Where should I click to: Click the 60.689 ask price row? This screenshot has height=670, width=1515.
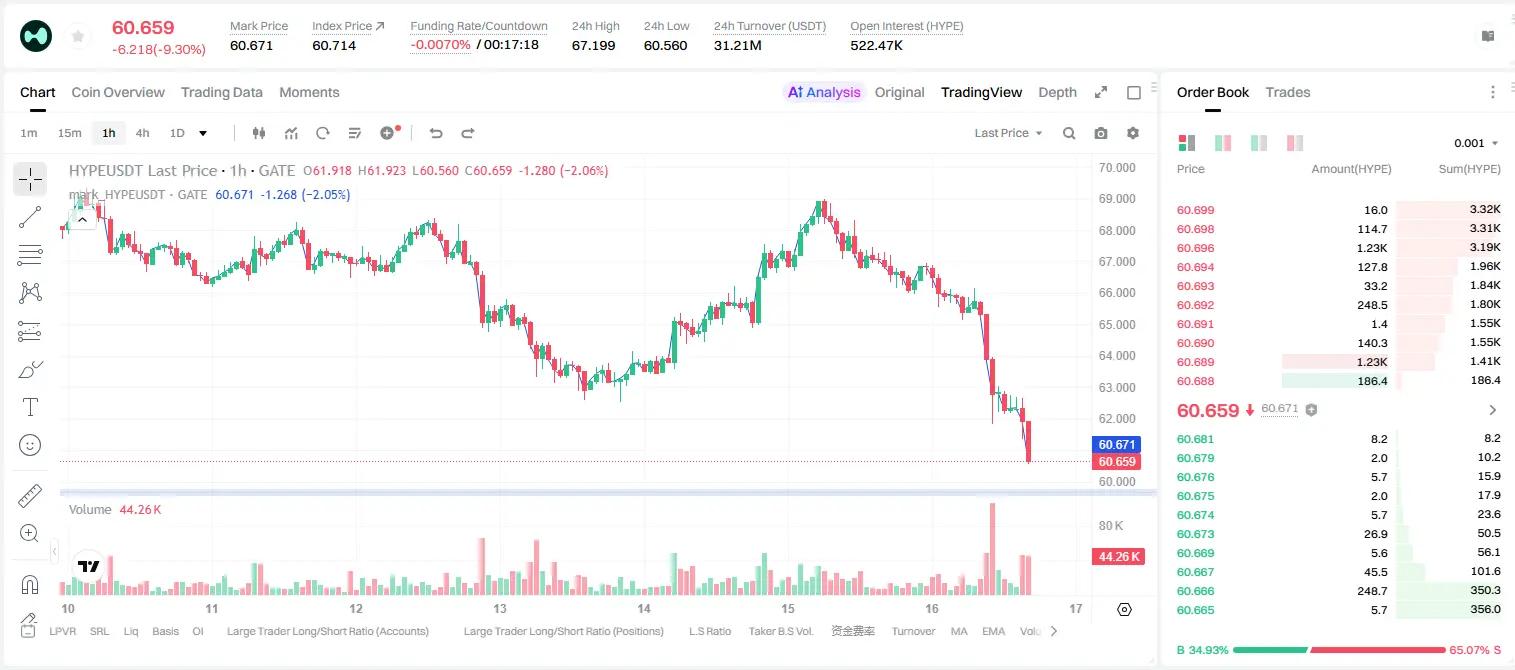(x=1339, y=362)
